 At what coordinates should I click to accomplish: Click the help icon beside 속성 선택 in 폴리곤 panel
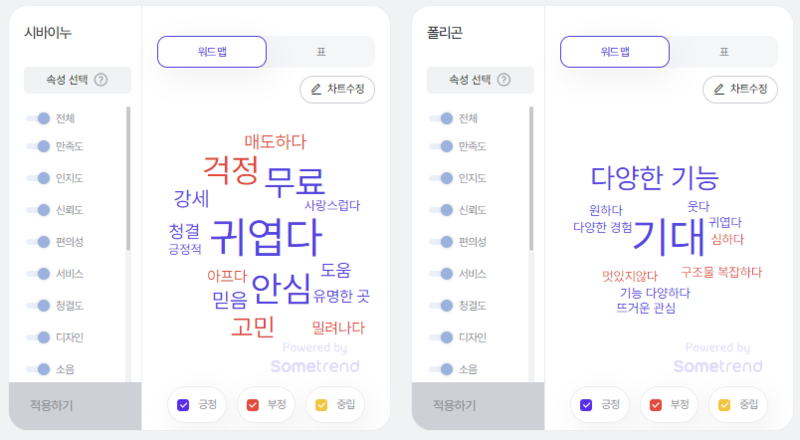[503, 80]
